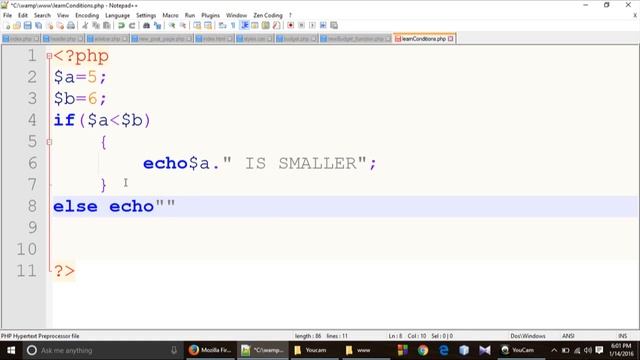Open the Plugins menu
Screen dimensions: 640x360
coord(210,16)
